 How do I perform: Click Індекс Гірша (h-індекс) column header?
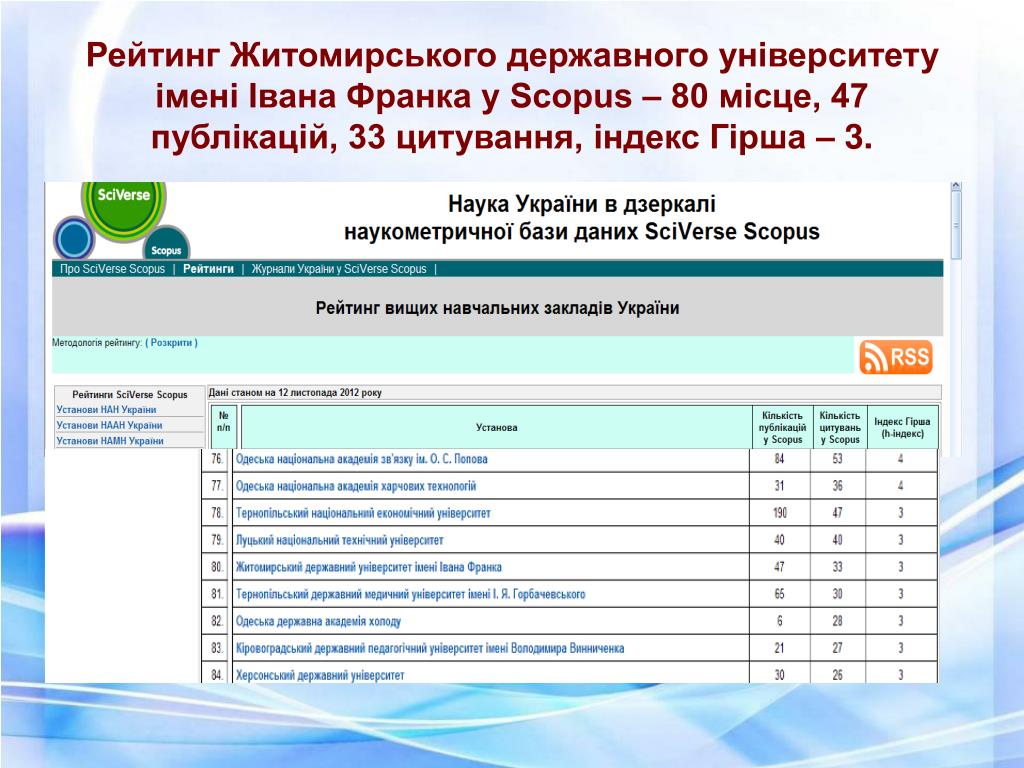coord(903,428)
